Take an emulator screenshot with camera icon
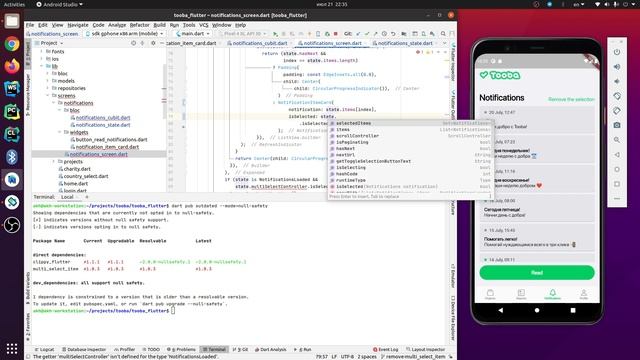The height and width of the screenshot is (360, 640). [617, 125]
